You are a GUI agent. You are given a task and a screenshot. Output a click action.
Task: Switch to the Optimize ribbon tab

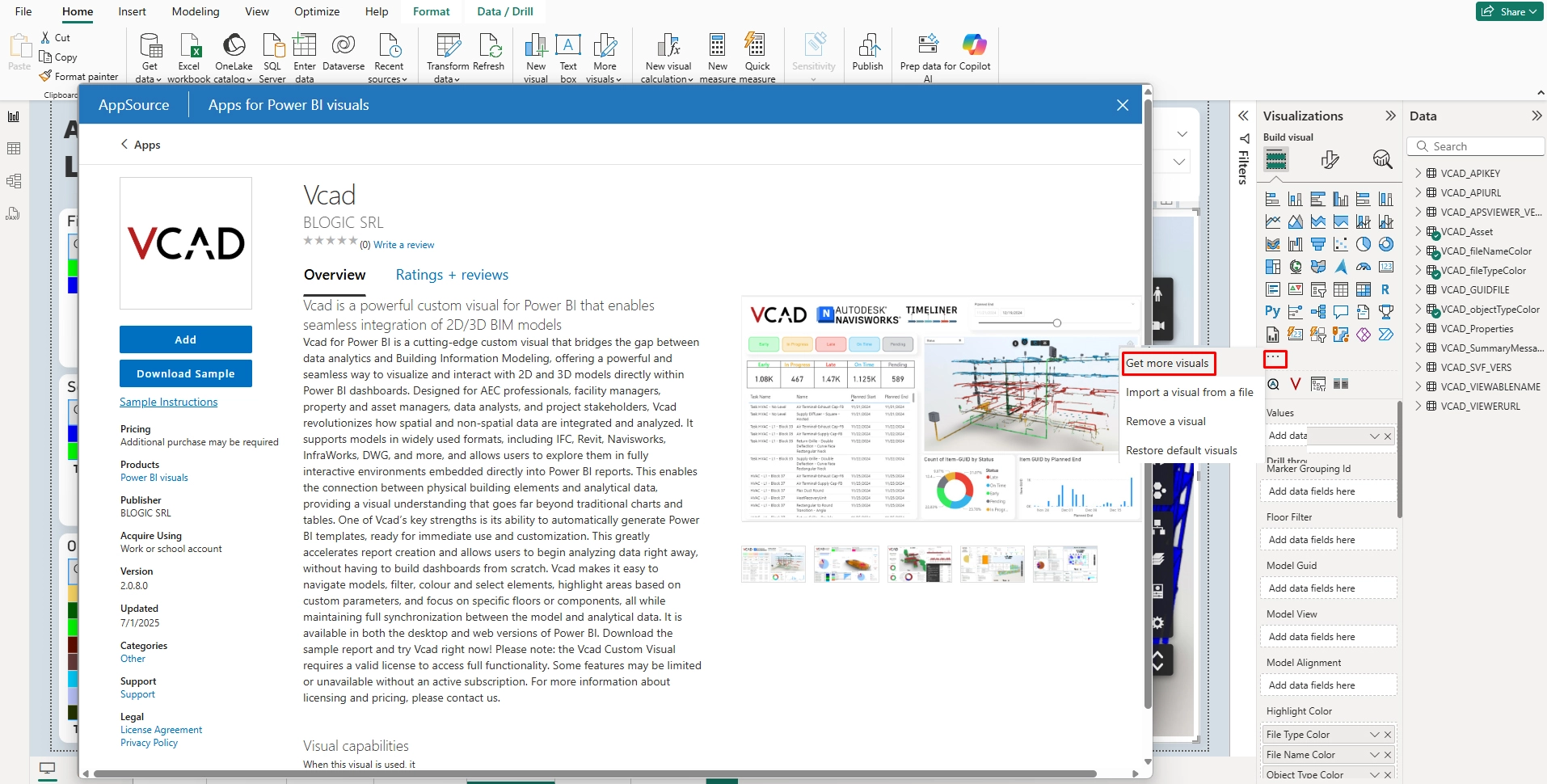pyautogui.click(x=317, y=11)
